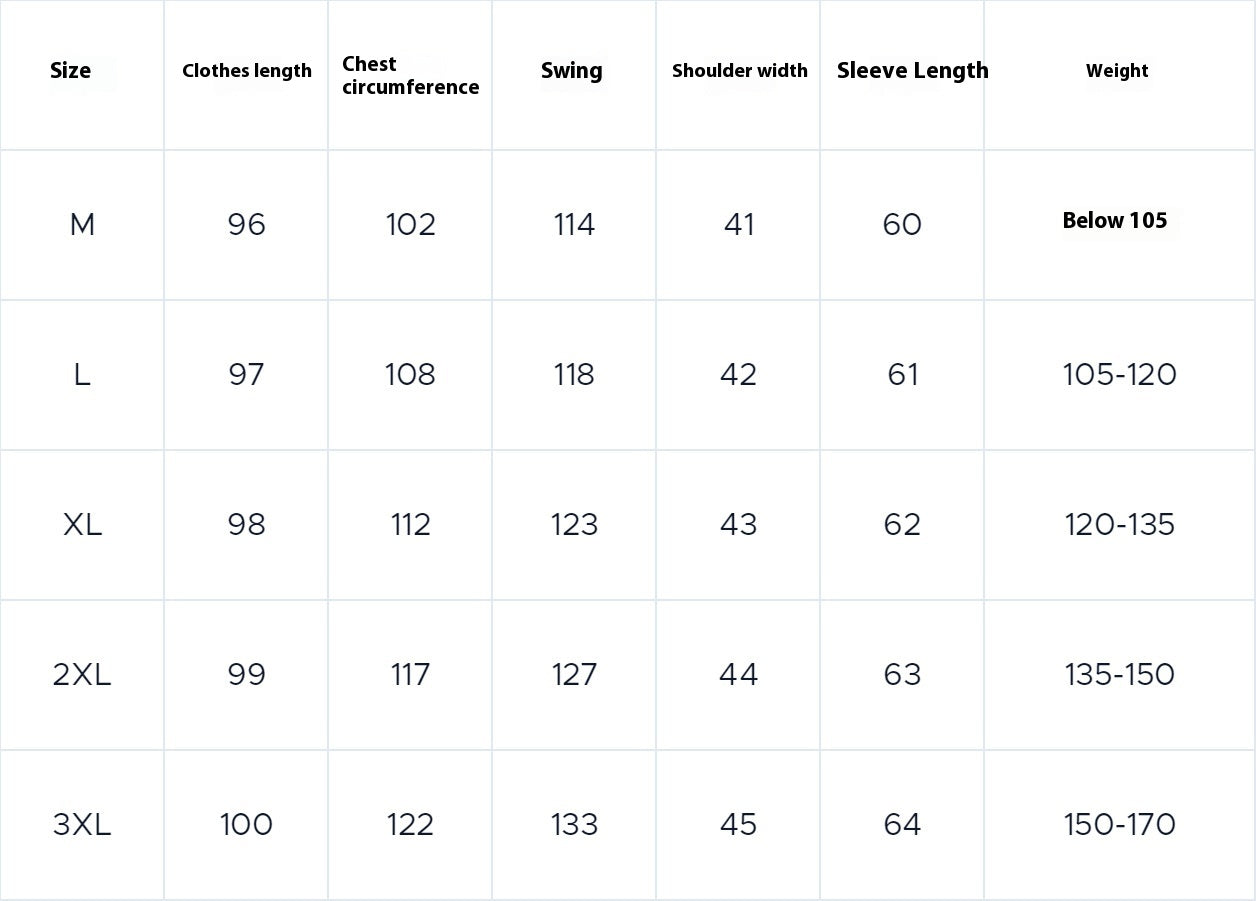Click the Weight column header
Screen dimensions: 1256x901
(1117, 71)
